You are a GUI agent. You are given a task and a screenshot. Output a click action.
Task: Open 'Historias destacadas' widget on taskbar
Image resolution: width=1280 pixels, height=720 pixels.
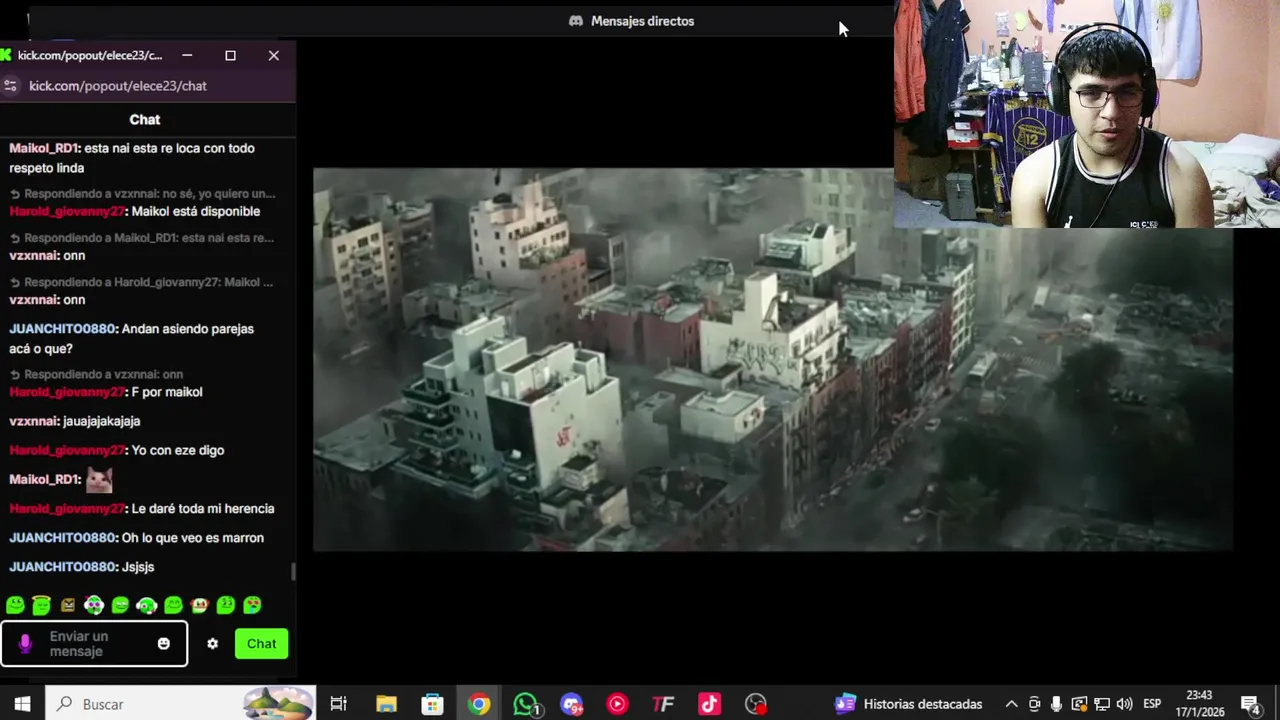click(x=909, y=704)
